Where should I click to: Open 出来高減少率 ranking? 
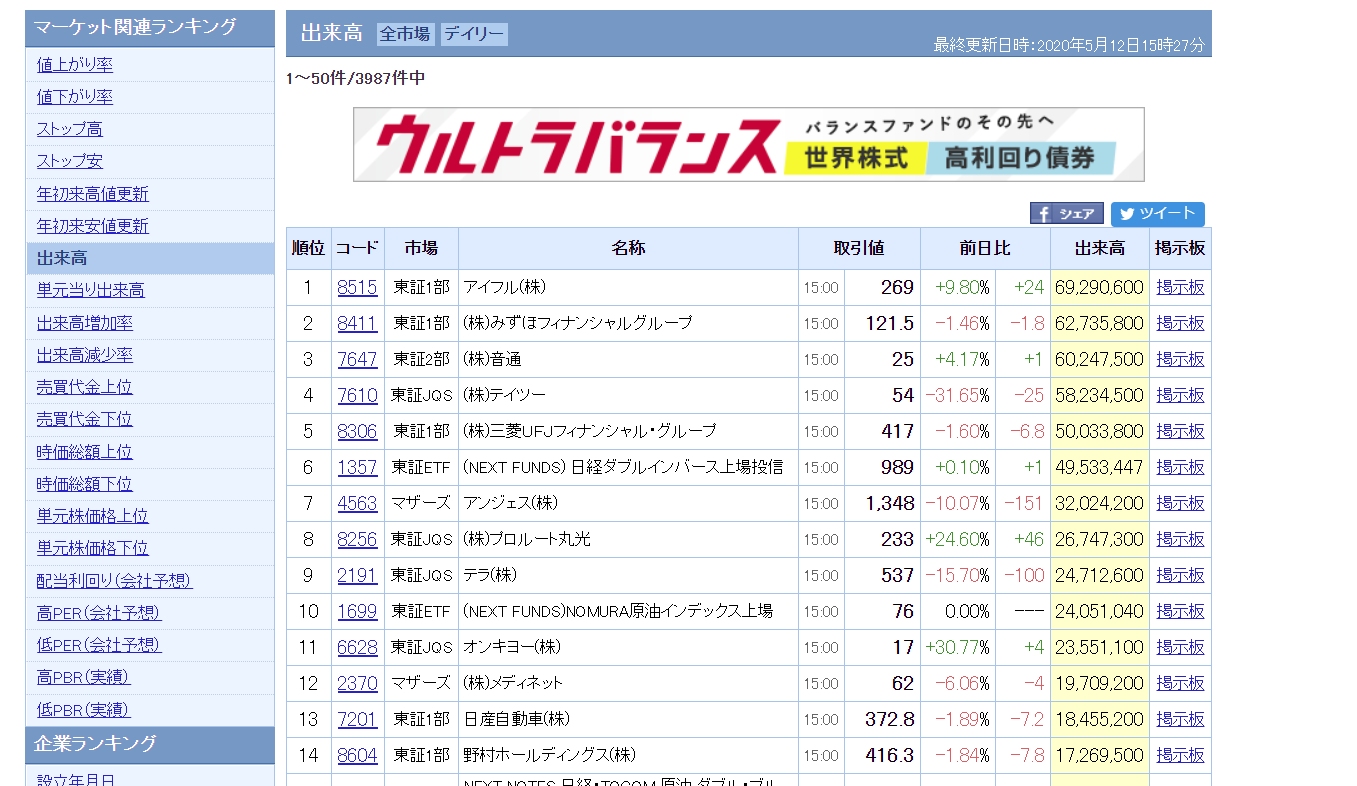(85, 355)
